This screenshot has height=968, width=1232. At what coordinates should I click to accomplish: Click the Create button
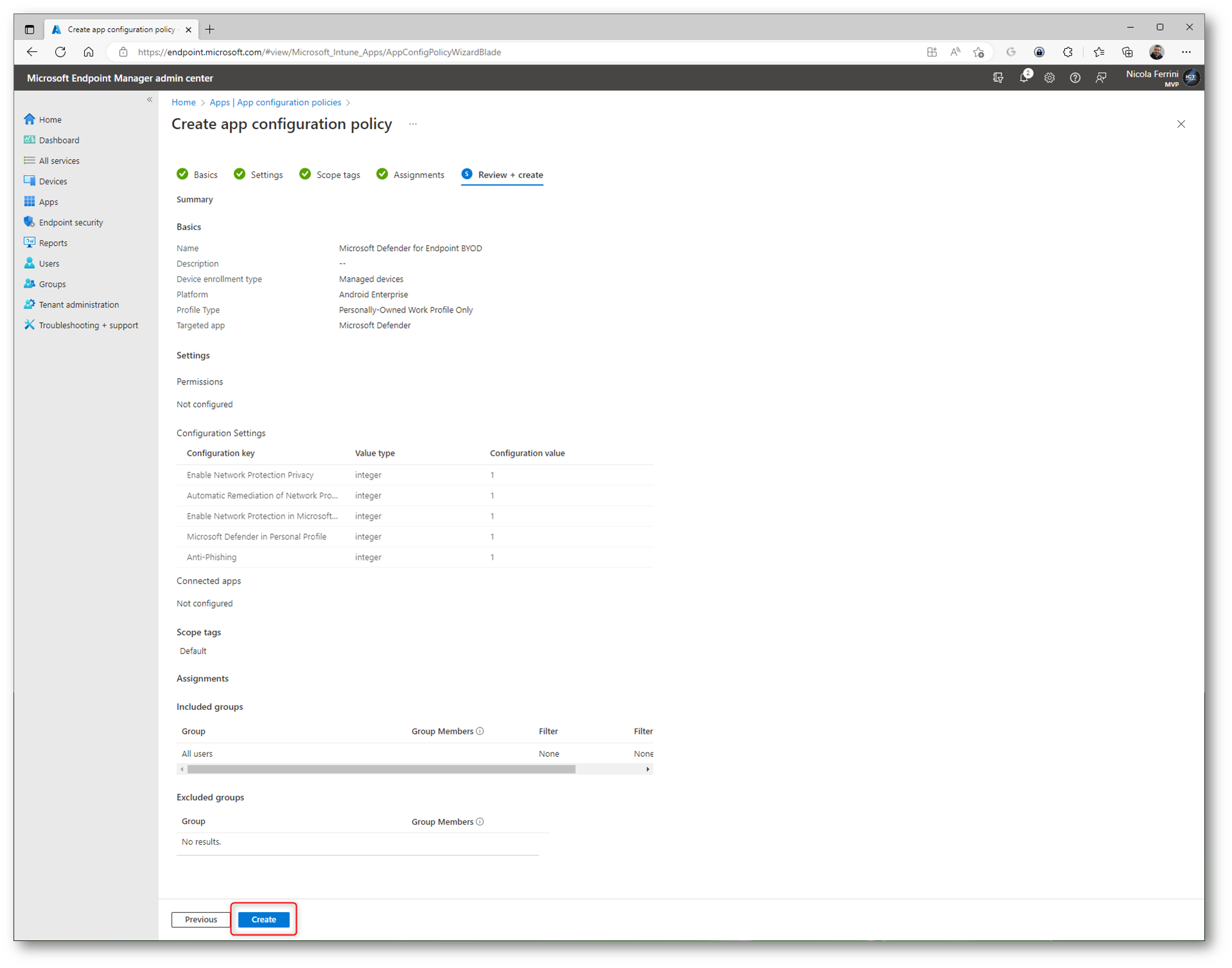click(263, 919)
